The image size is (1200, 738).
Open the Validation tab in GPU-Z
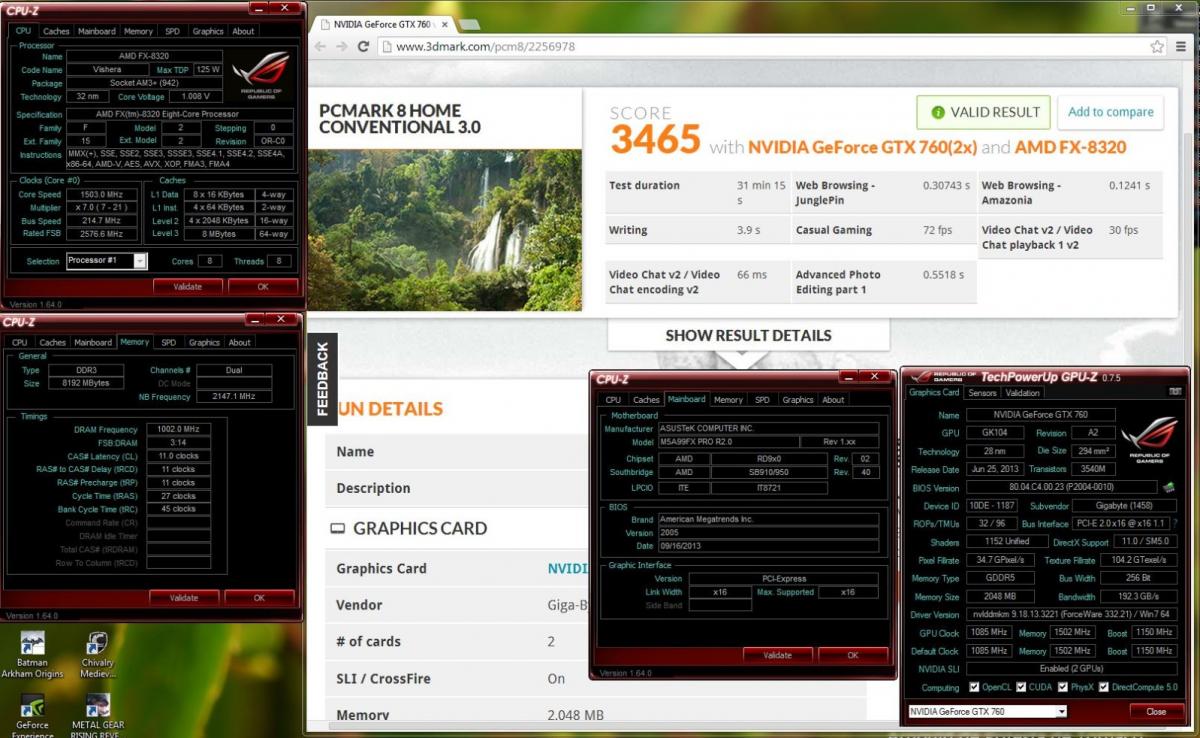1022,393
